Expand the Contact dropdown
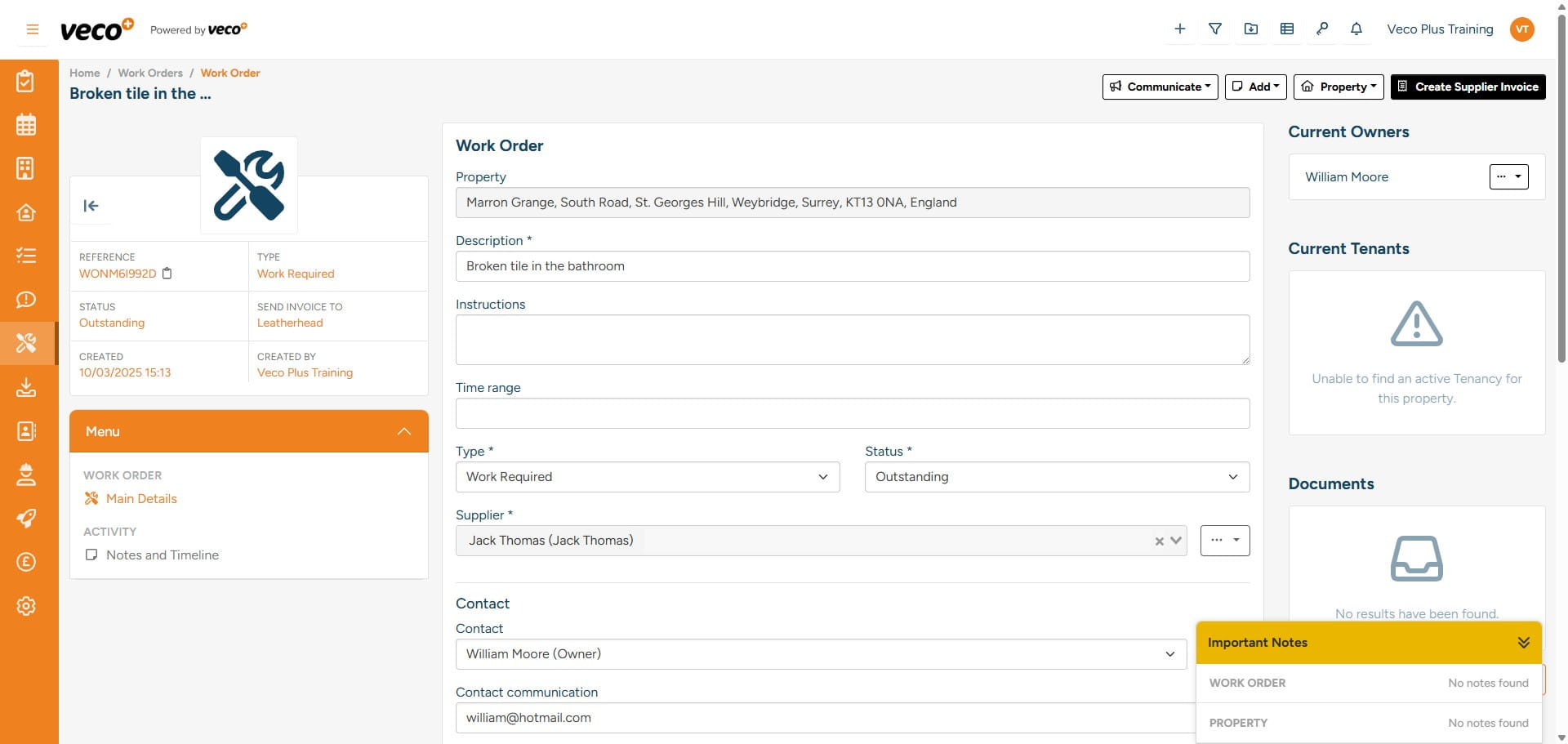The height and width of the screenshot is (744, 1568). 820,654
